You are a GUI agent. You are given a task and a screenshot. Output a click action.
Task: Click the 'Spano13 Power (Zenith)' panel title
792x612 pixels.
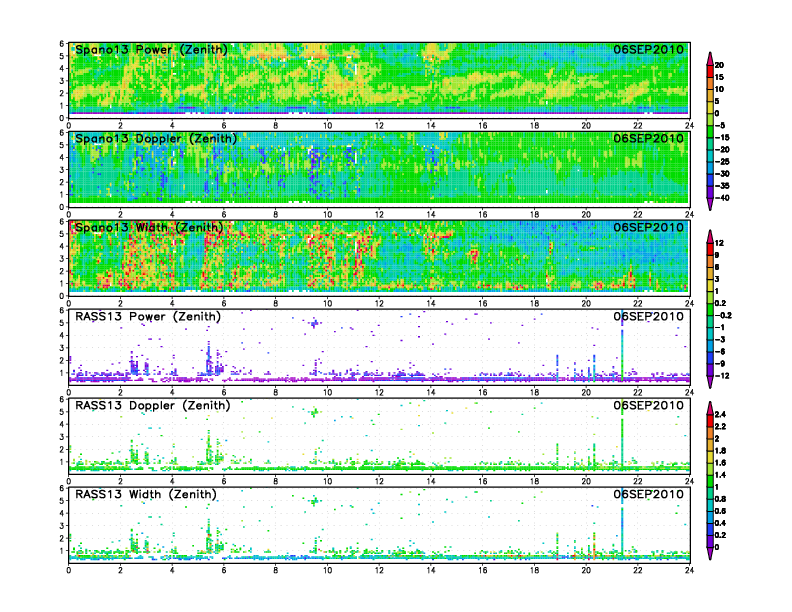click(151, 50)
